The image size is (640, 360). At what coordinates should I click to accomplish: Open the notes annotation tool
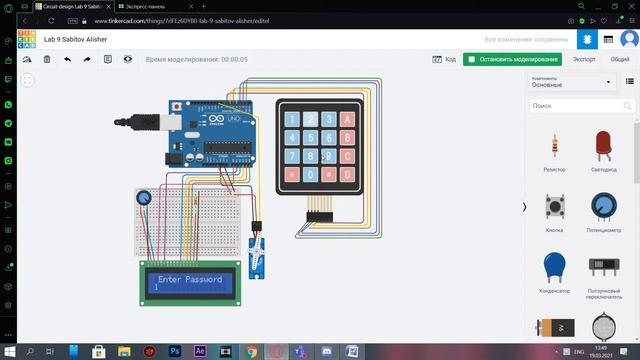[x=108, y=59]
